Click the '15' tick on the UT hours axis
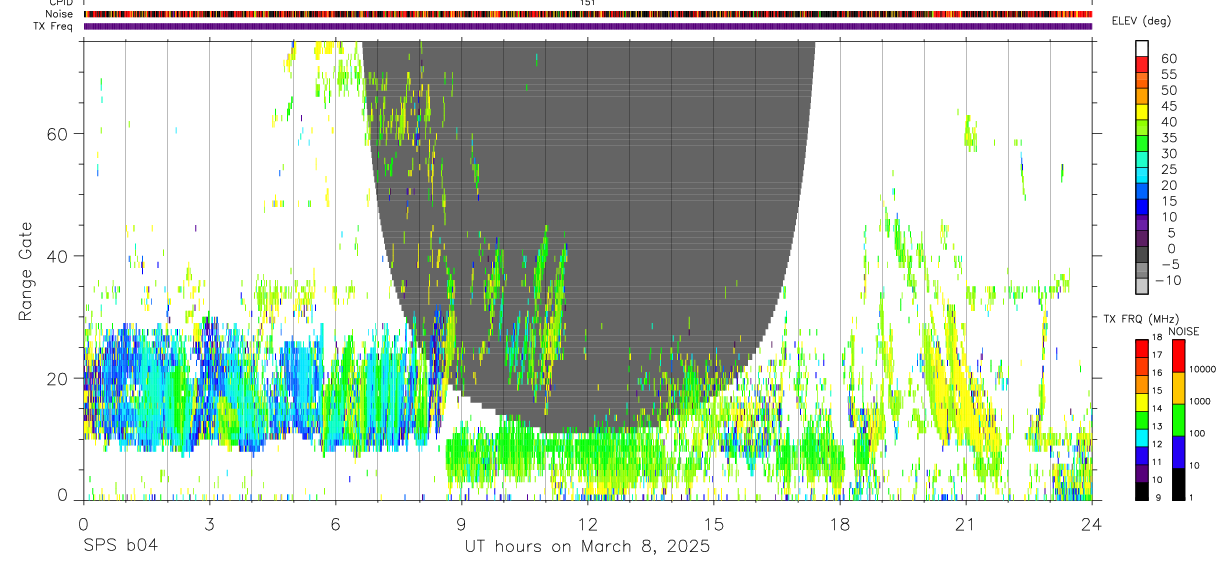Screen dimensions: 1228x567 click(713, 524)
